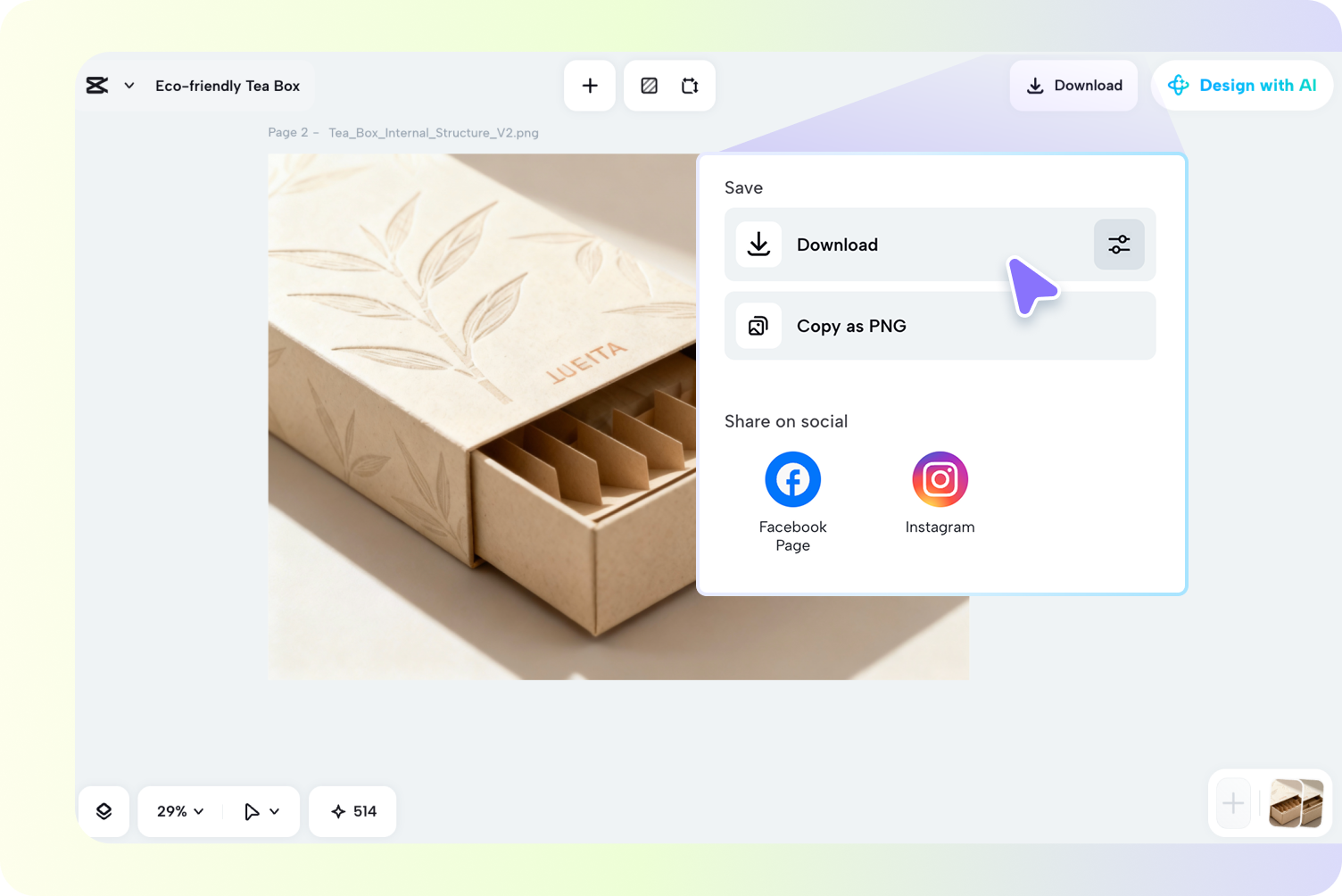Share to Instagram
The height and width of the screenshot is (896, 1342).
pos(940,479)
